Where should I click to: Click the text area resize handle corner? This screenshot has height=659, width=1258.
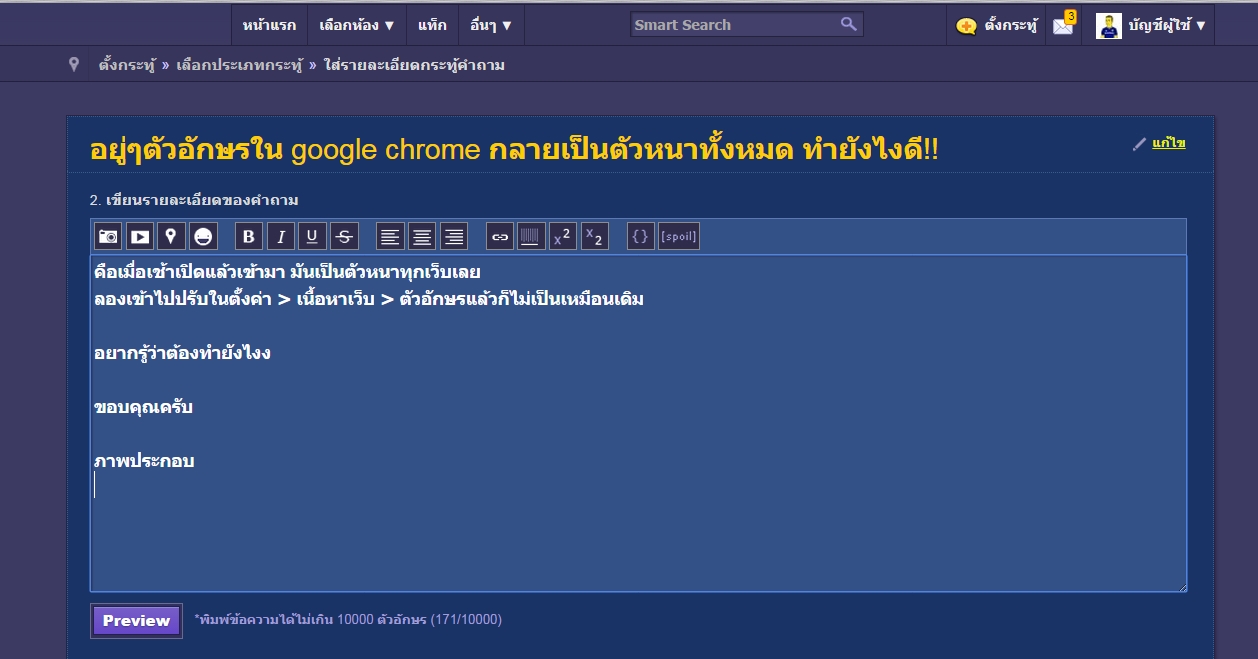1181,586
